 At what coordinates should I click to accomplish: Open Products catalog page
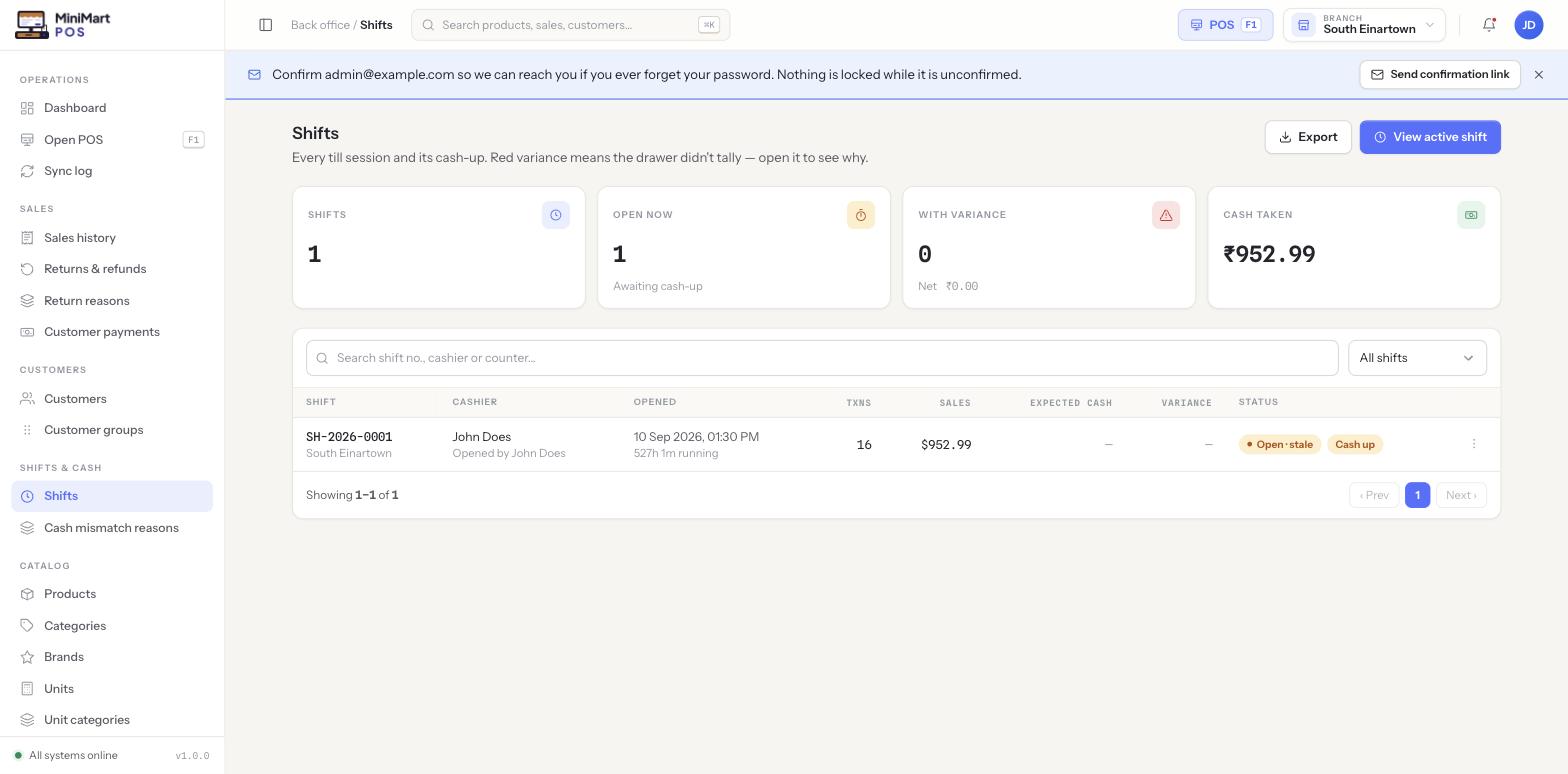(112, 594)
